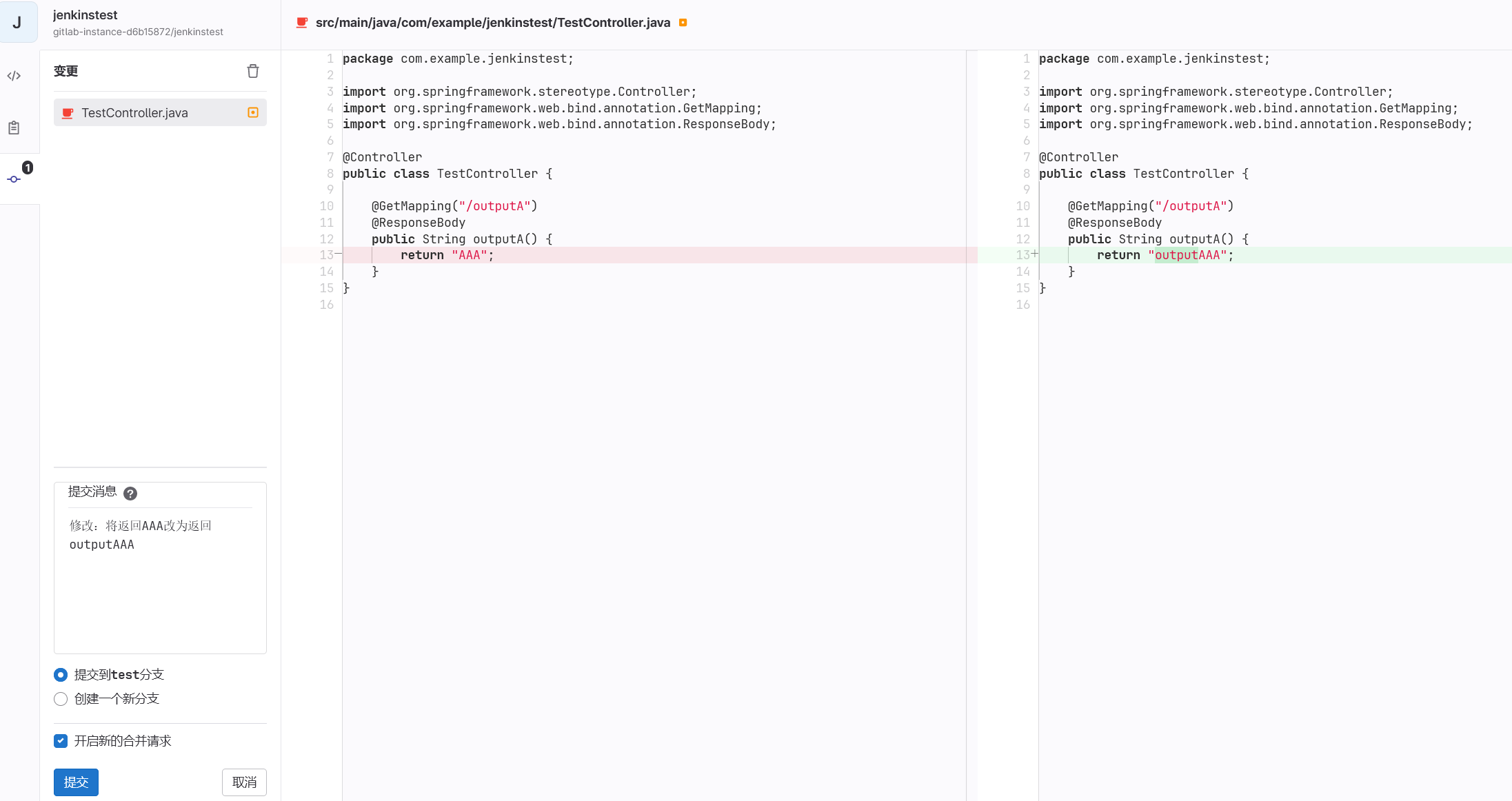Click the blue 提交 button
Screen dimensions: 1512x801
(76, 782)
